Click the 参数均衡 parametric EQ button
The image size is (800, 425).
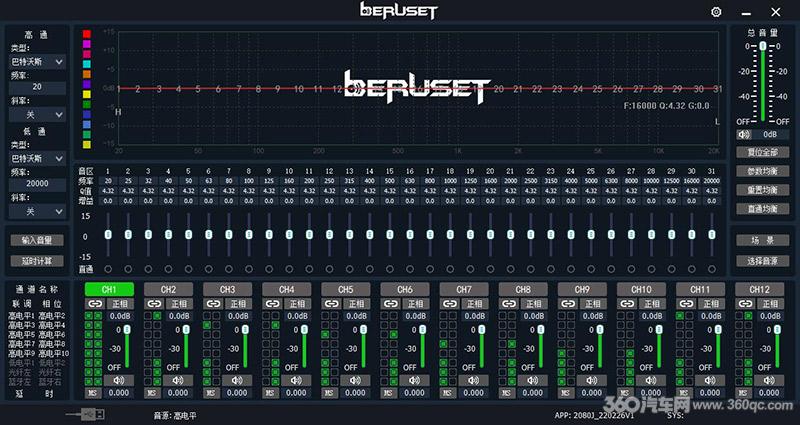[763, 171]
